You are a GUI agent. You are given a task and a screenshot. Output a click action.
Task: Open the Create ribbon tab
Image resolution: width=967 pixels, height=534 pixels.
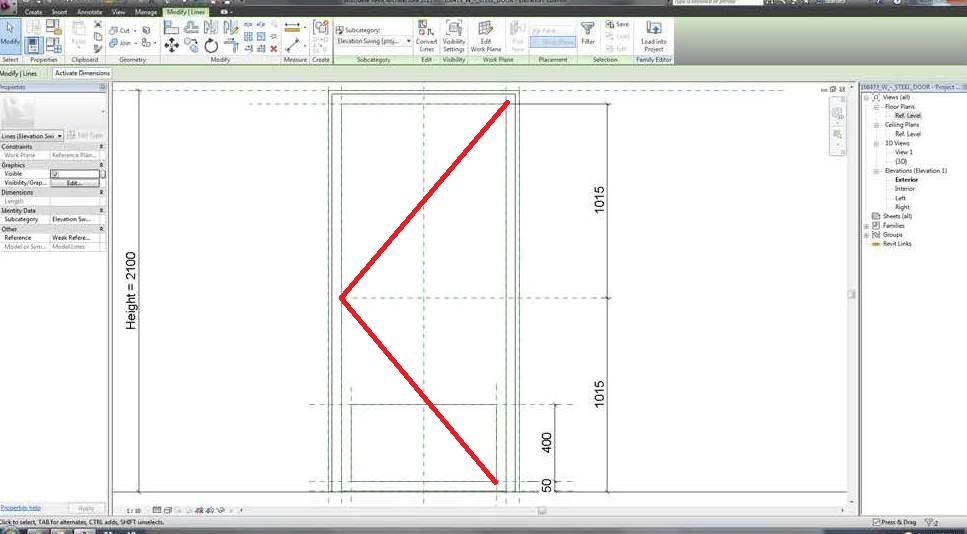33,12
